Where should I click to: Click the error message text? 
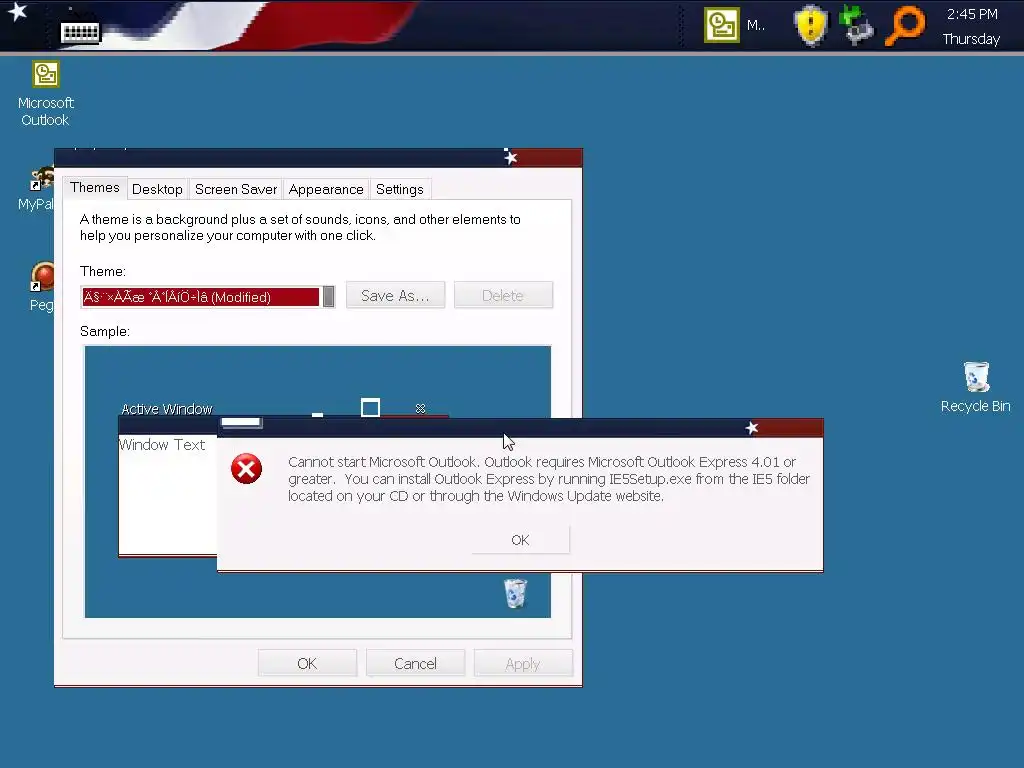click(x=549, y=479)
